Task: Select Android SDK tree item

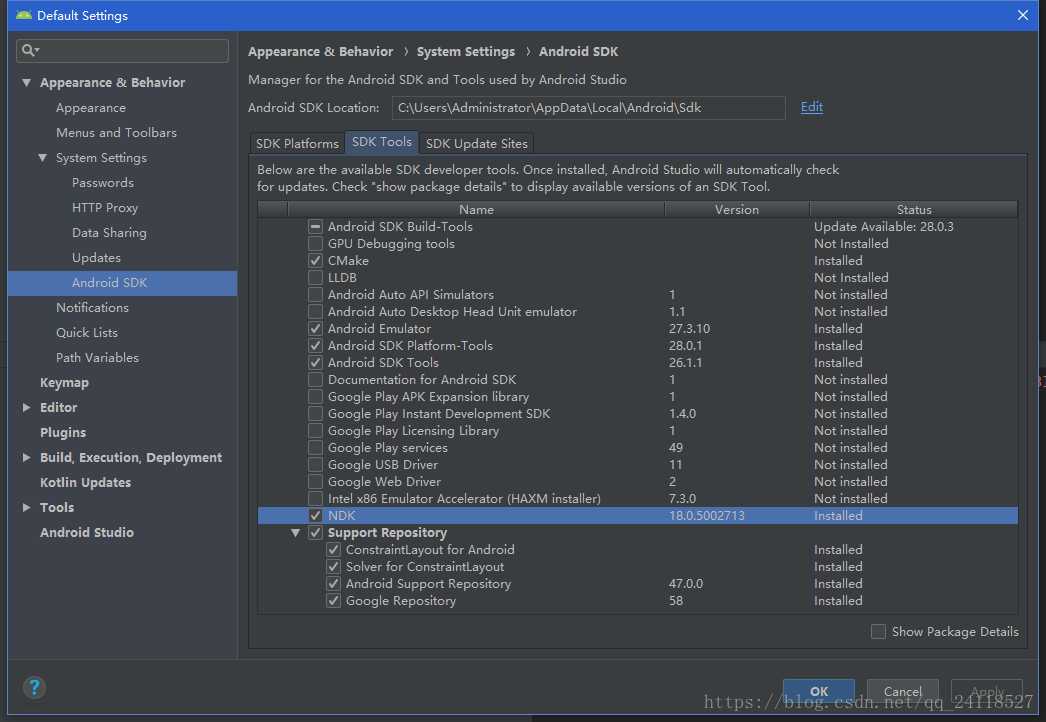Action: coord(122,283)
